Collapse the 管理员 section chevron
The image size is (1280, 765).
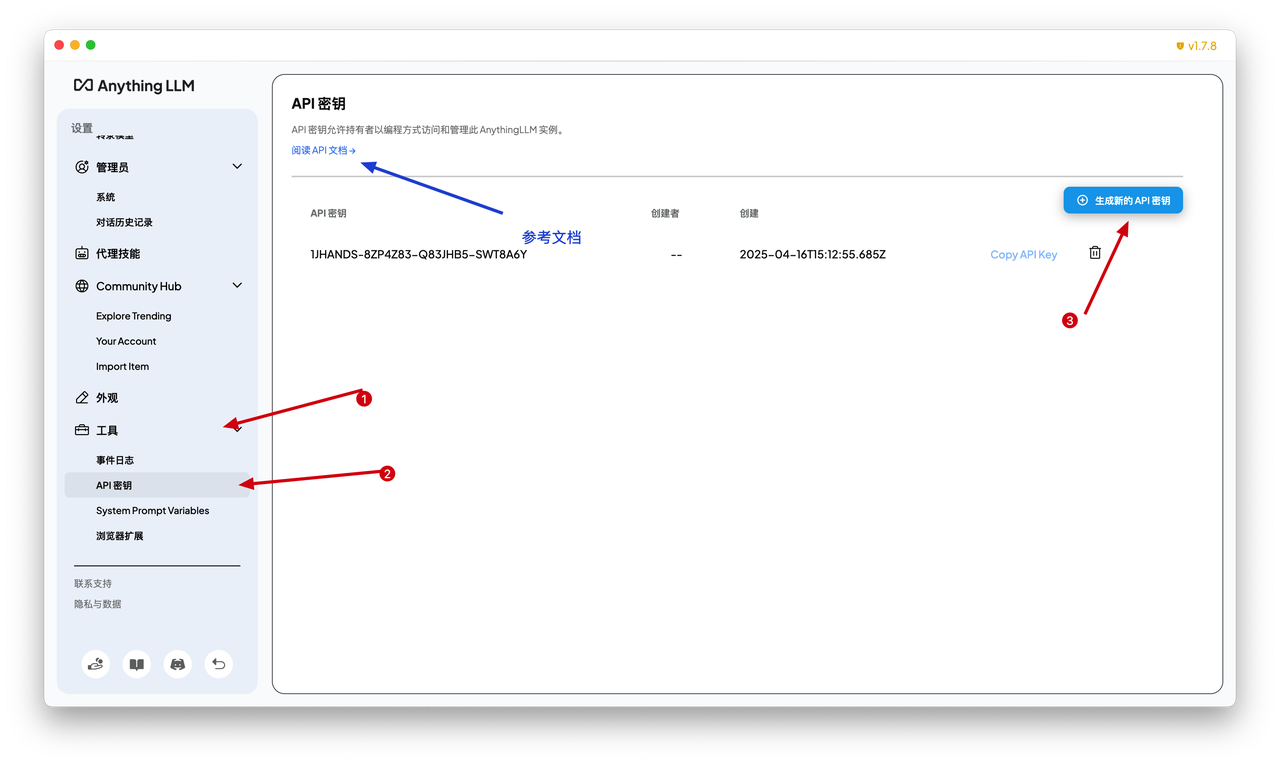237,166
